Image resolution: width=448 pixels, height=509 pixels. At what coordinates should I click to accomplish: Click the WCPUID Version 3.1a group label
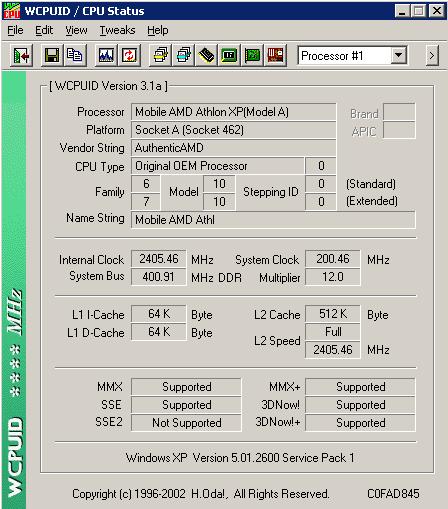[x=108, y=86]
